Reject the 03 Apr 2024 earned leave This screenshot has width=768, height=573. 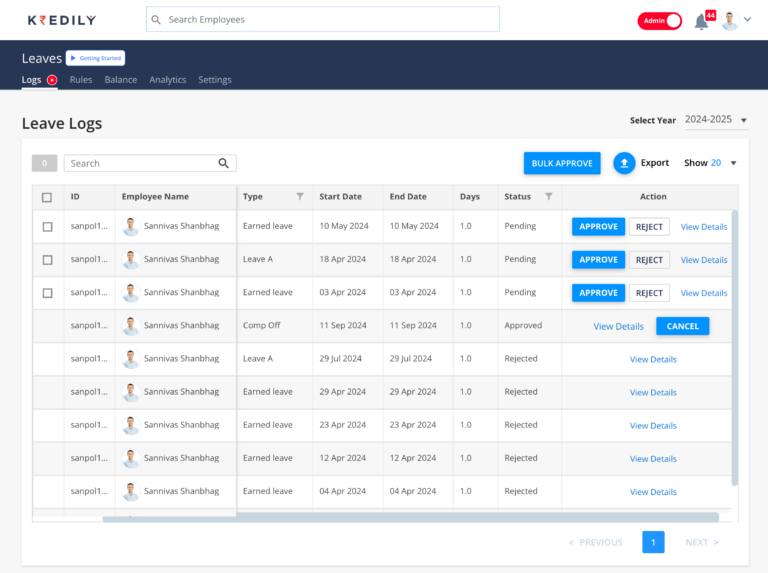[x=649, y=293]
